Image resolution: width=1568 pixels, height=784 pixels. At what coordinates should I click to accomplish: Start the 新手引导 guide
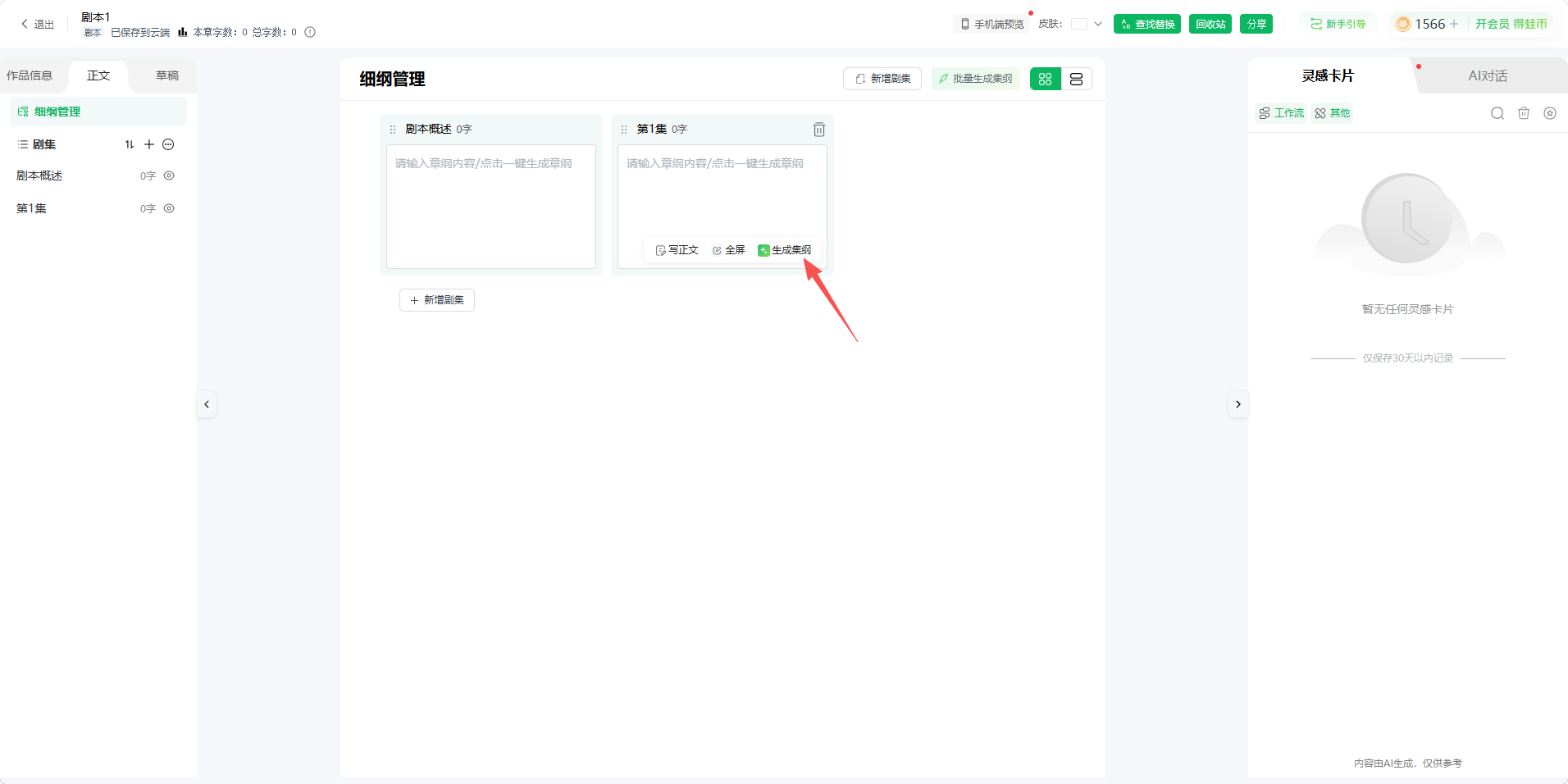(x=1338, y=24)
